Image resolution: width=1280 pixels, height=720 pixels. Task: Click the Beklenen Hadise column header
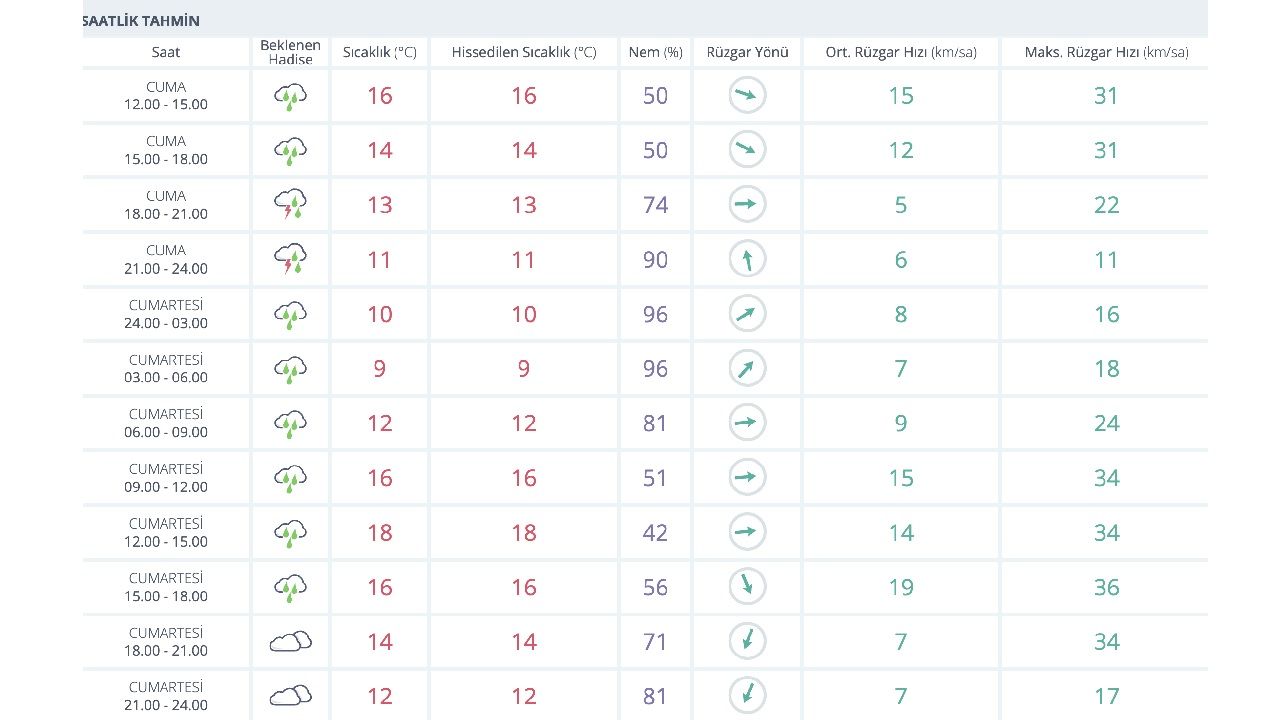(290, 52)
